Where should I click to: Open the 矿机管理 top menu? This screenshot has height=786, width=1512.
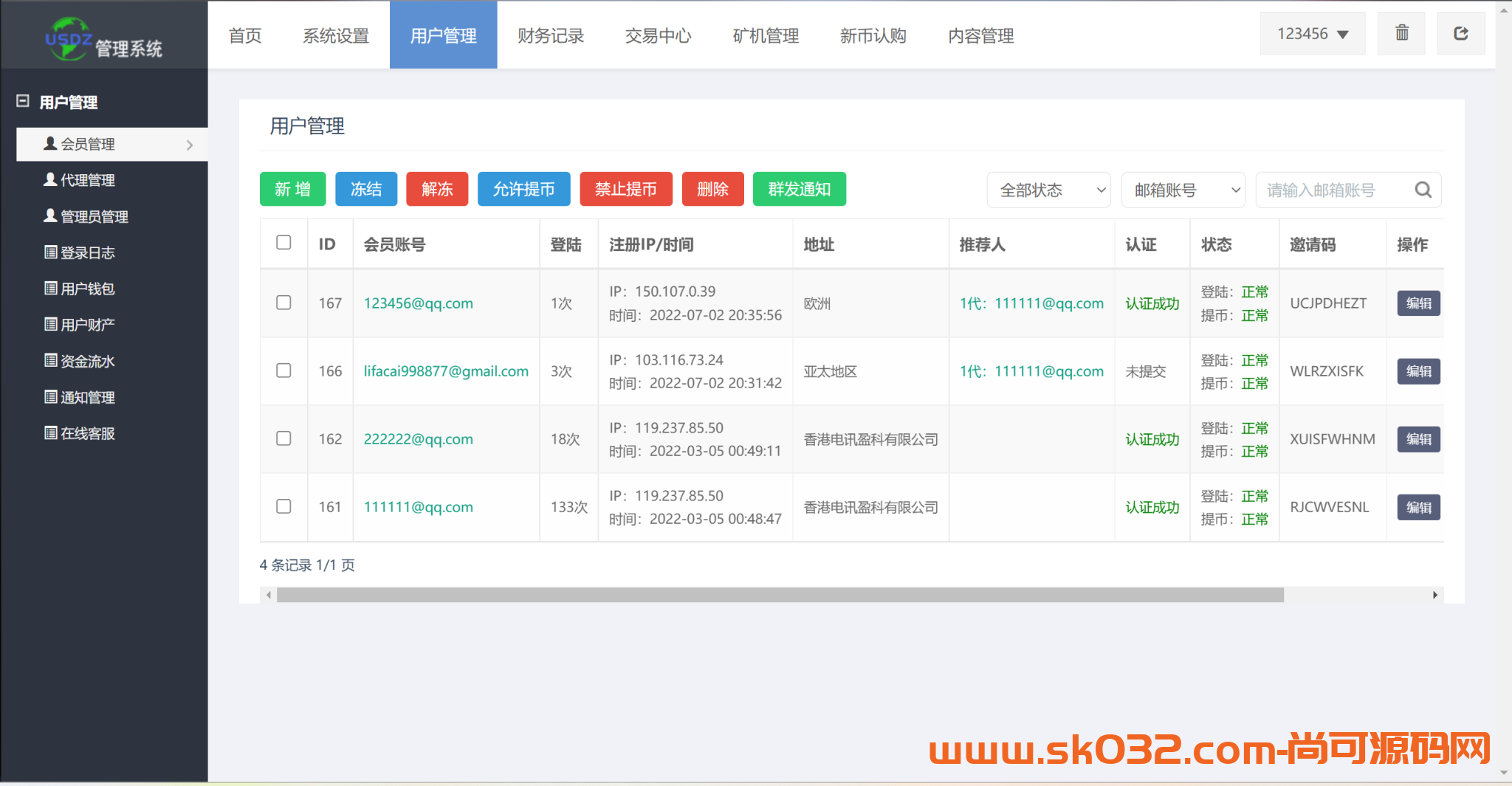(766, 35)
